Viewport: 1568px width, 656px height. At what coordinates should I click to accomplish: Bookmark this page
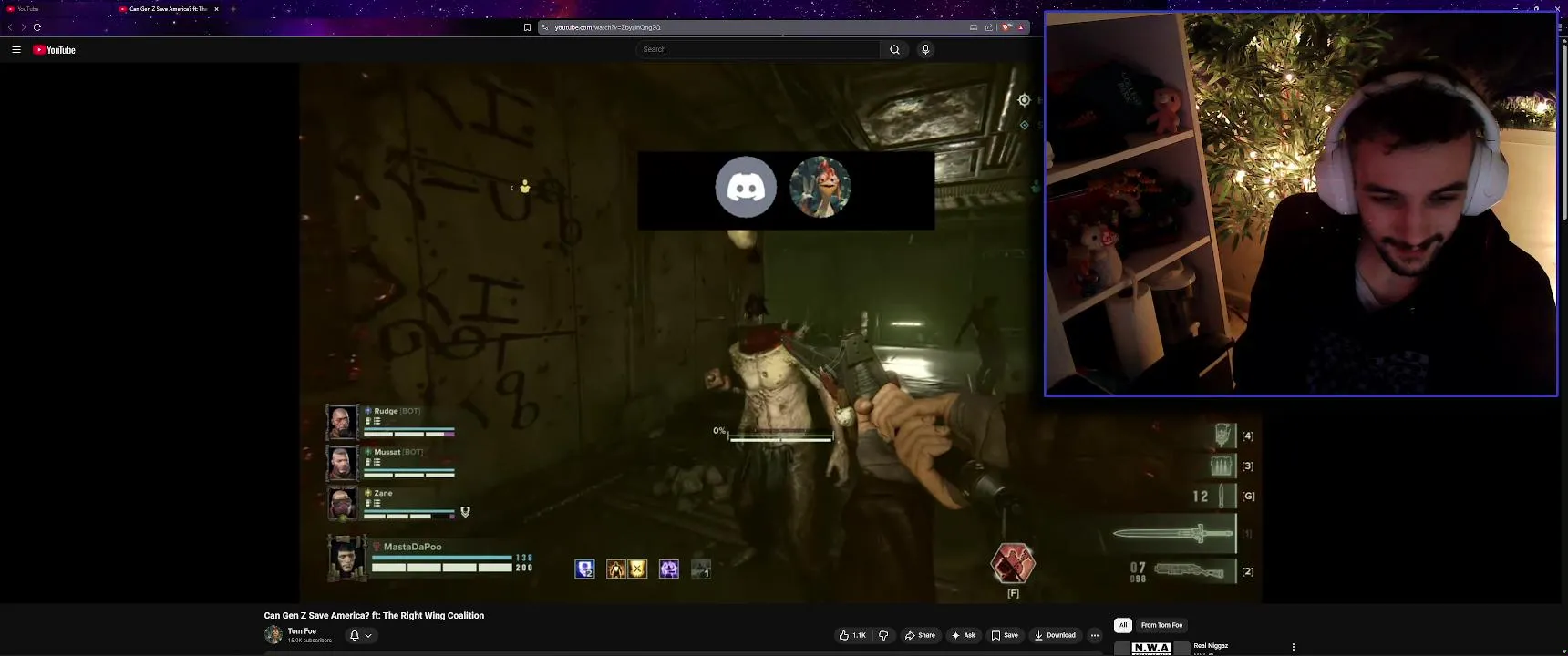click(x=527, y=27)
